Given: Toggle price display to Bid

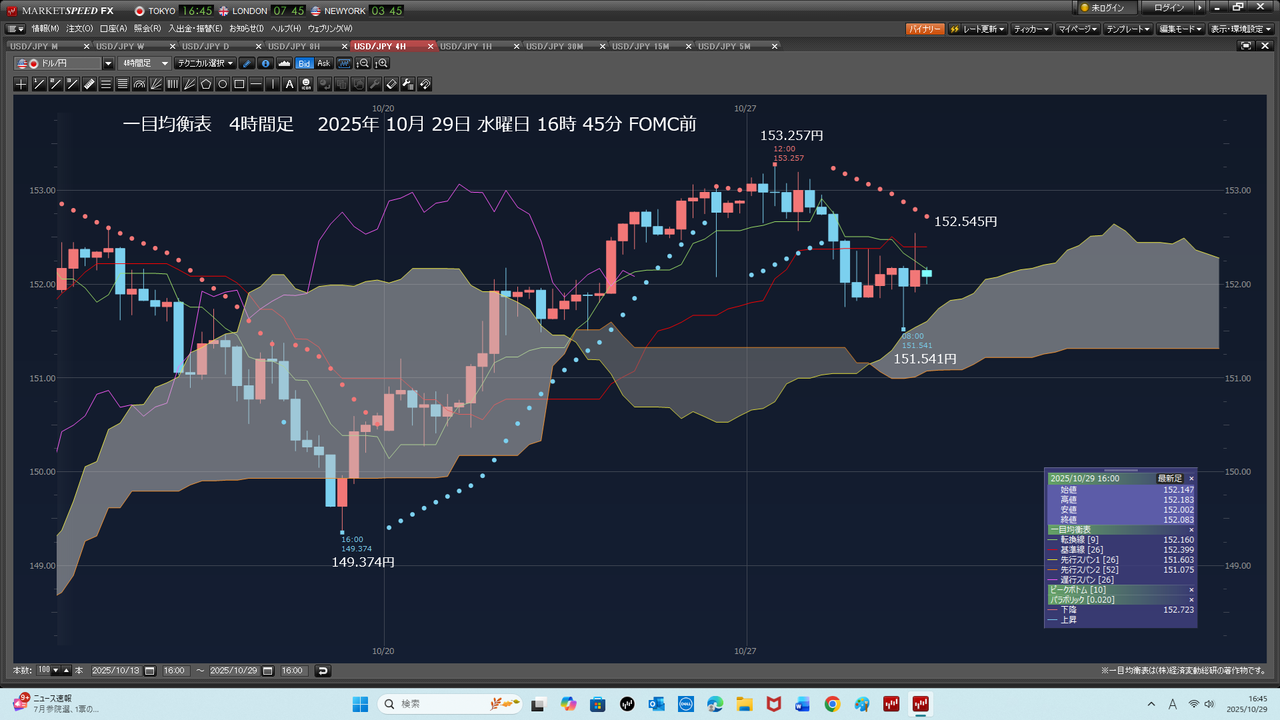Looking at the screenshot, I should coord(304,63).
